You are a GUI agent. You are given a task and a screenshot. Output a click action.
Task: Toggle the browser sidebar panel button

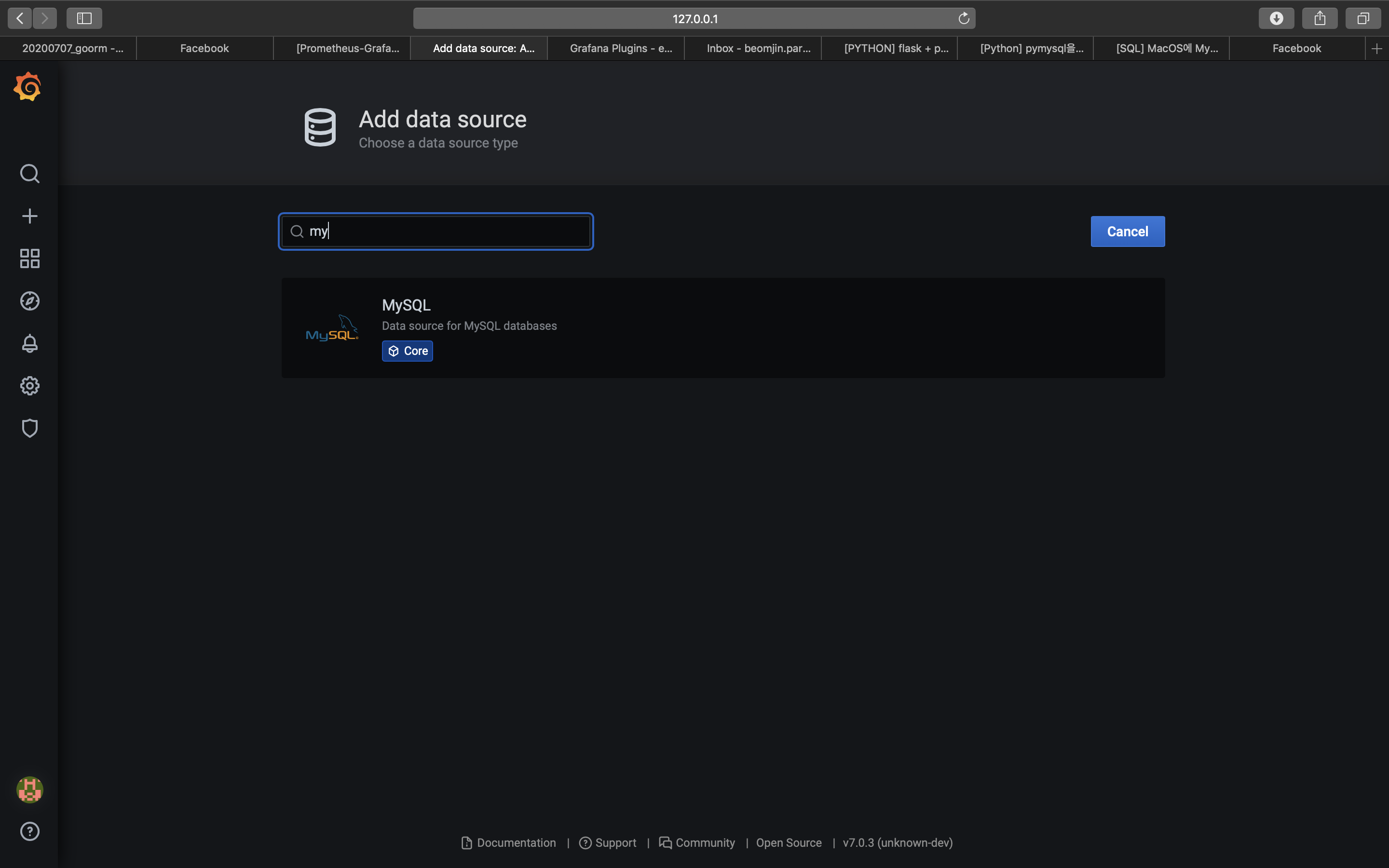point(84,18)
